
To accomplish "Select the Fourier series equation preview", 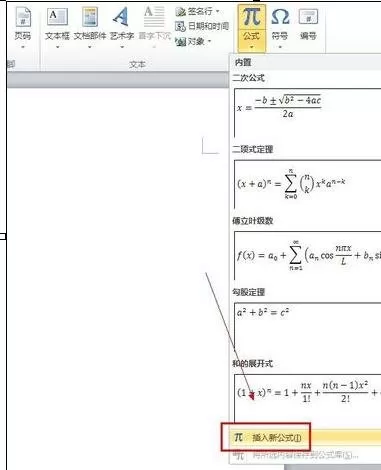I will coord(307,255).
